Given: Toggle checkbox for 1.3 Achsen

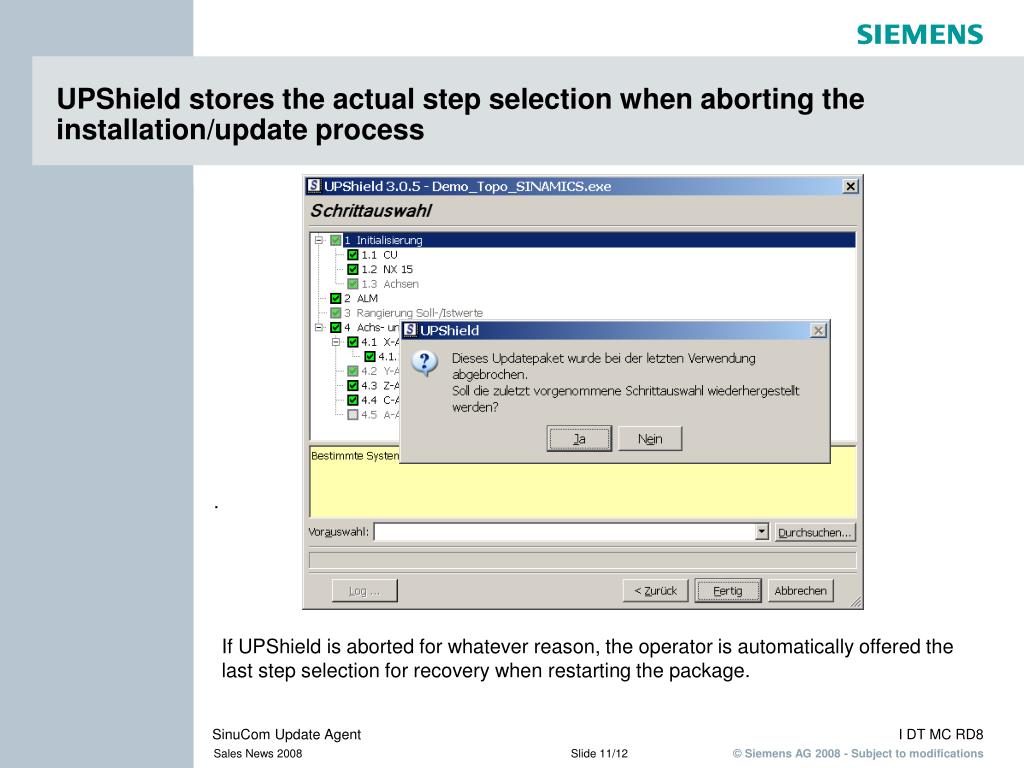Looking at the screenshot, I should (x=353, y=284).
